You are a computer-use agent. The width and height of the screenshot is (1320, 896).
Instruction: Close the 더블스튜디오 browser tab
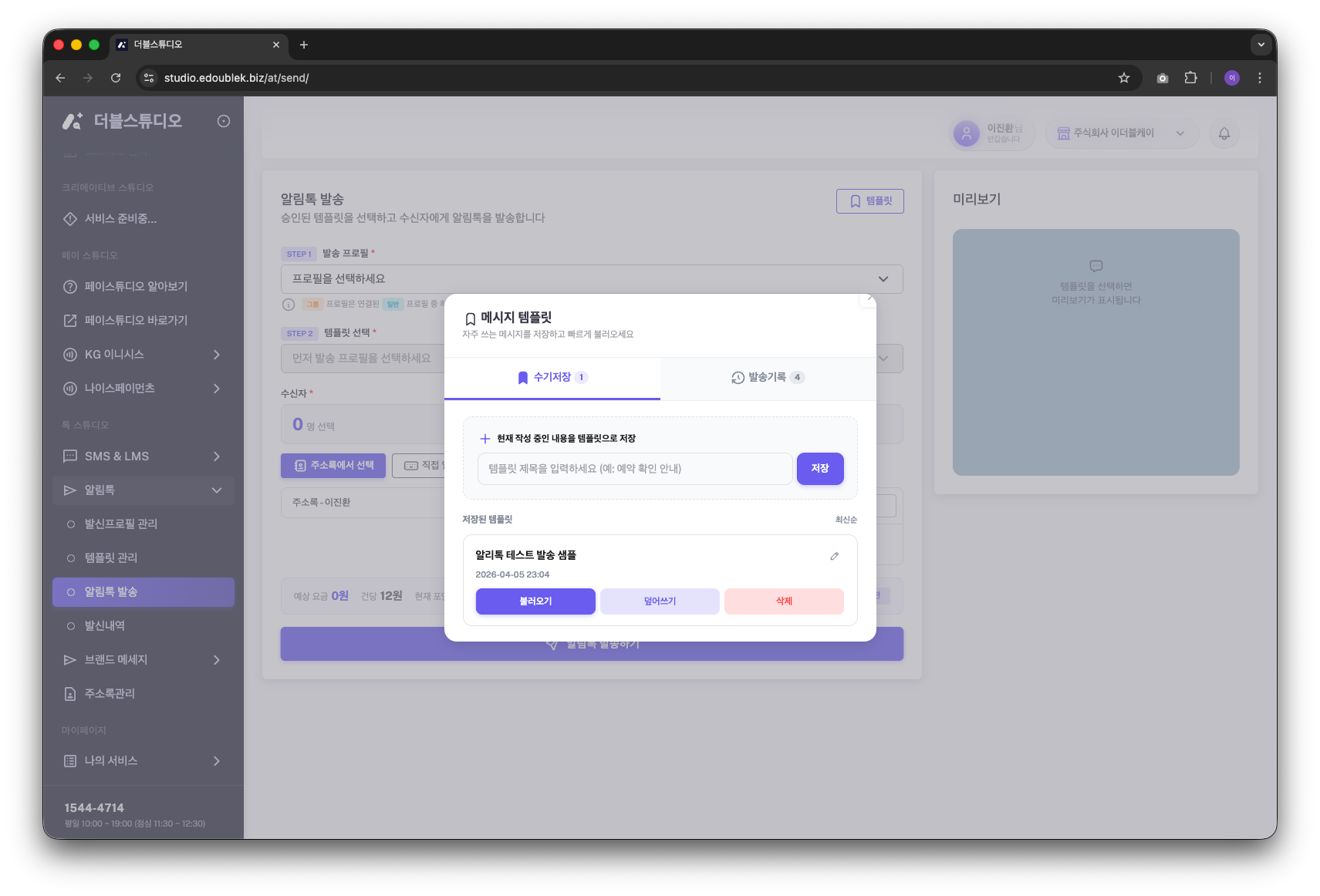click(x=276, y=45)
